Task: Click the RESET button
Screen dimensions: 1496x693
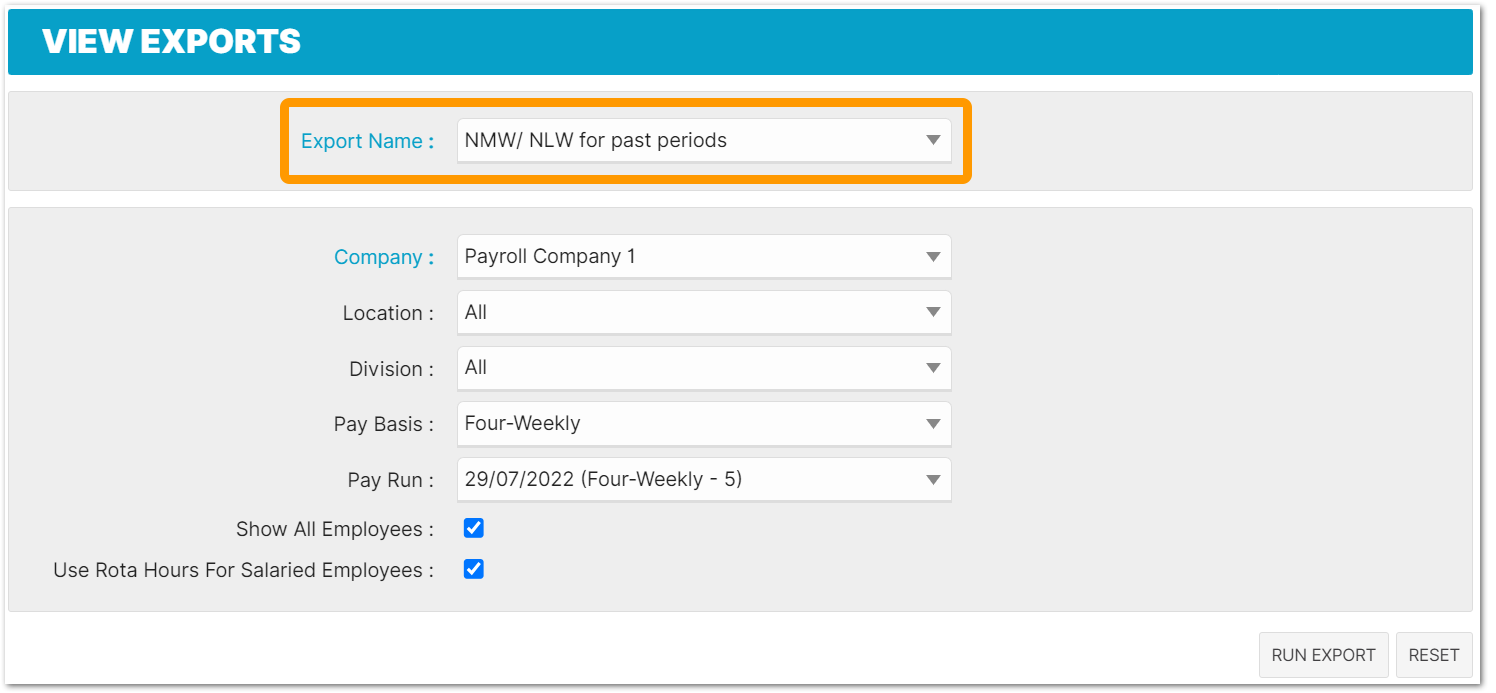Action: pyautogui.click(x=1433, y=655)
